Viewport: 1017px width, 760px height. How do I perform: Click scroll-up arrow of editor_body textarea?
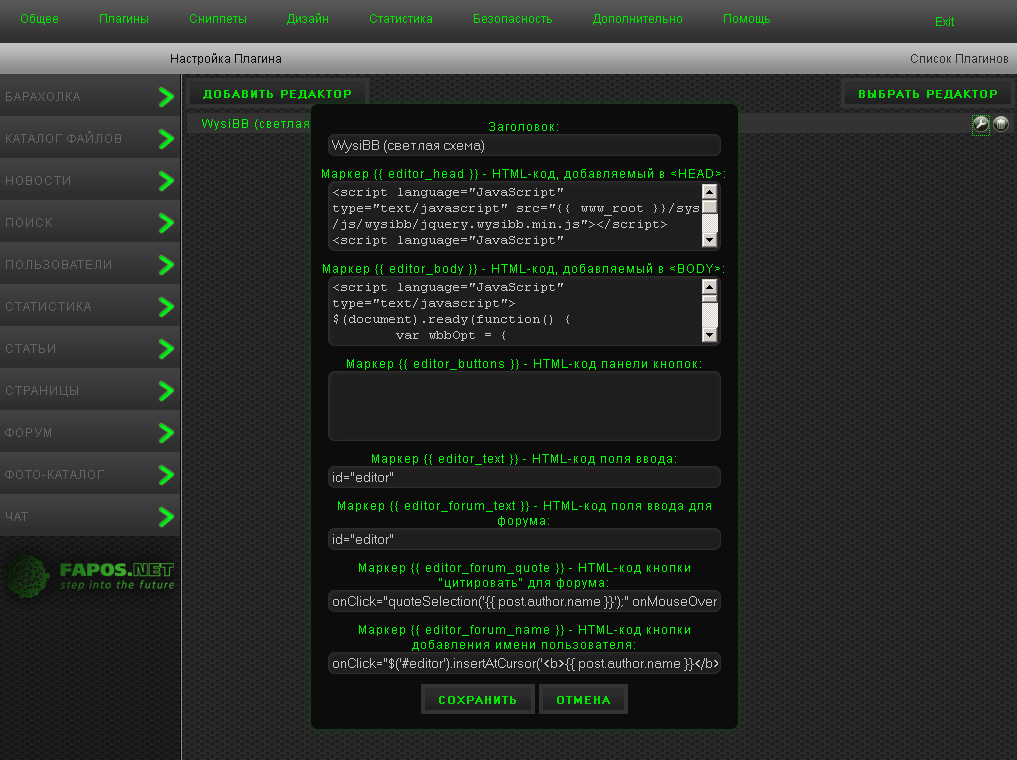710,287
